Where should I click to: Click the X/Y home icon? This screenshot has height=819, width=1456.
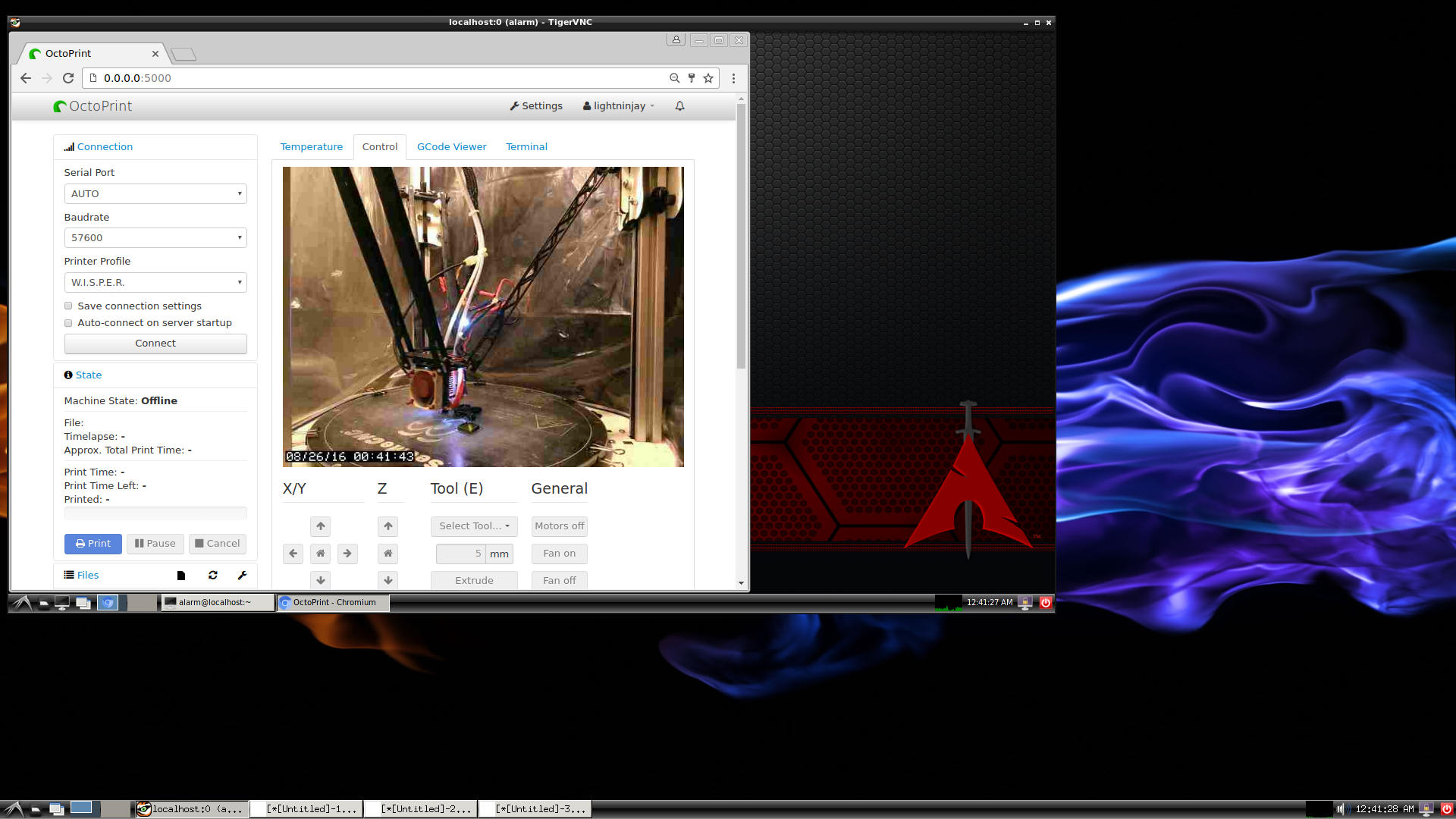coord(321,554)
